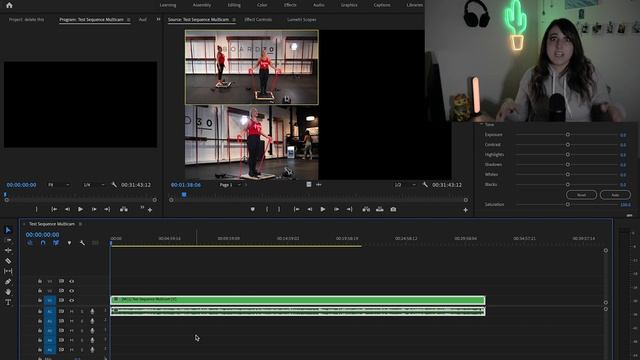
Task: Go to Out point in Source Monitor
Action: click(x=349, y=209)
